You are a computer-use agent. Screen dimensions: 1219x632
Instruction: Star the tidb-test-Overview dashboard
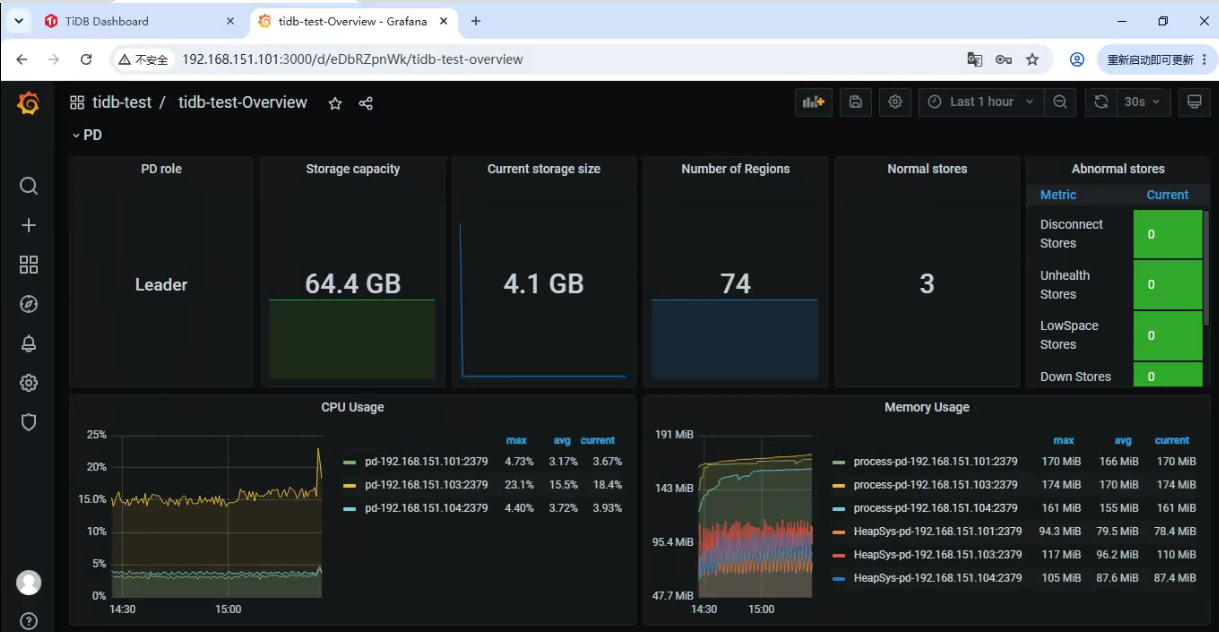[x=335, y=103]
